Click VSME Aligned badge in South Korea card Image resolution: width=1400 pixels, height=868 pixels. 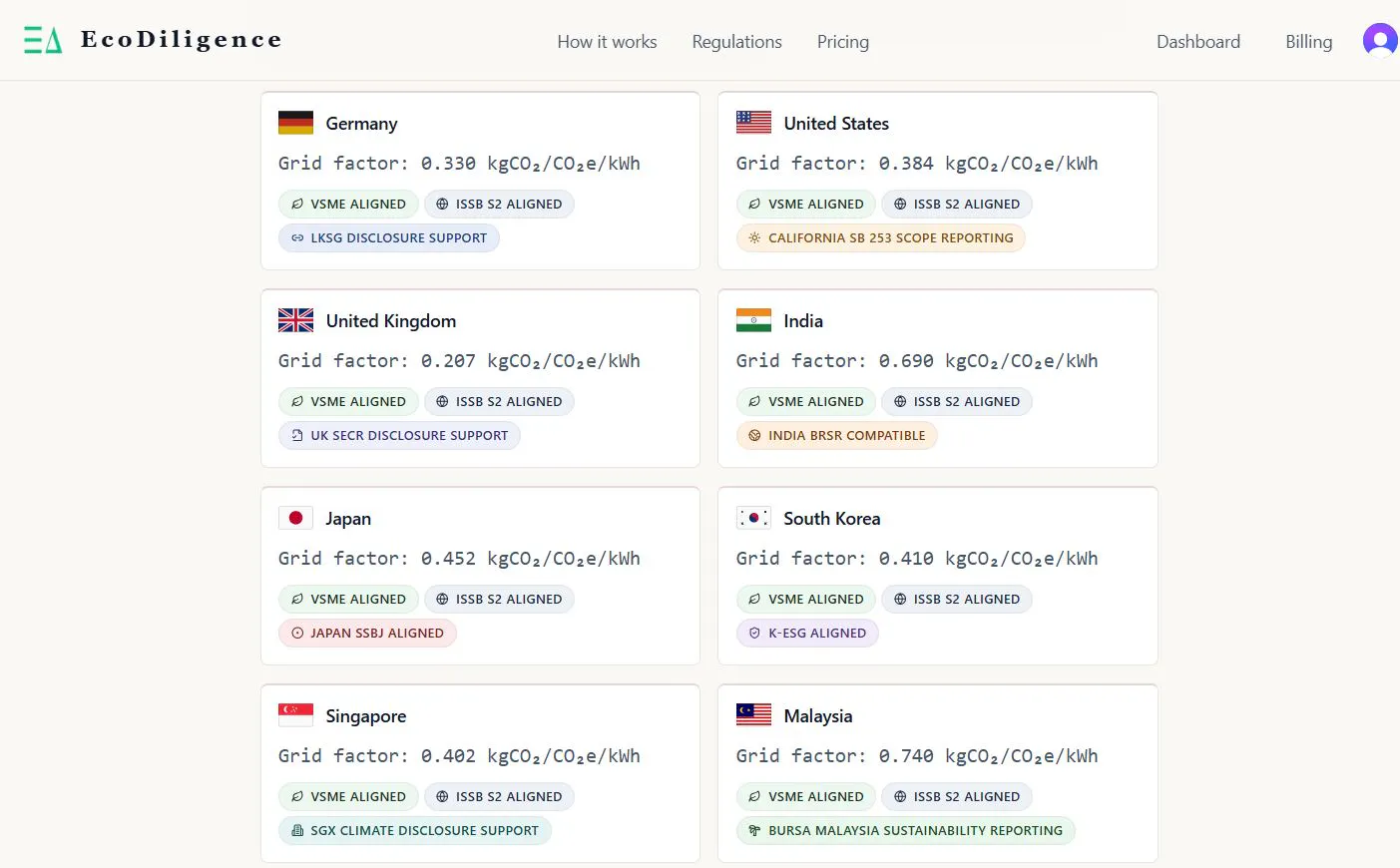[x=806, y=600]
